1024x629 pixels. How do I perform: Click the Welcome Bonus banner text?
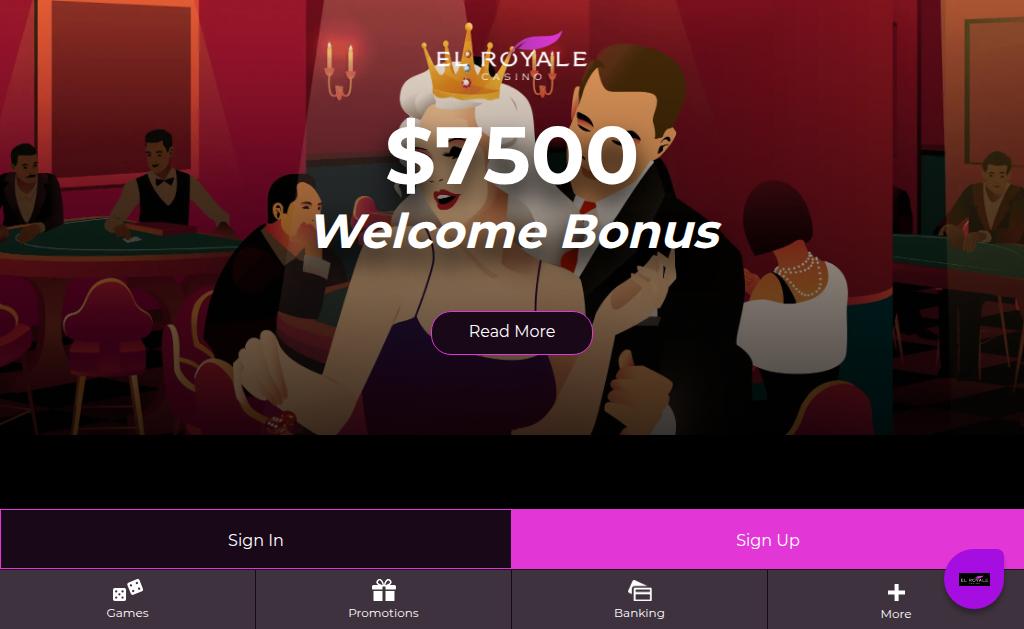[517, 231]
